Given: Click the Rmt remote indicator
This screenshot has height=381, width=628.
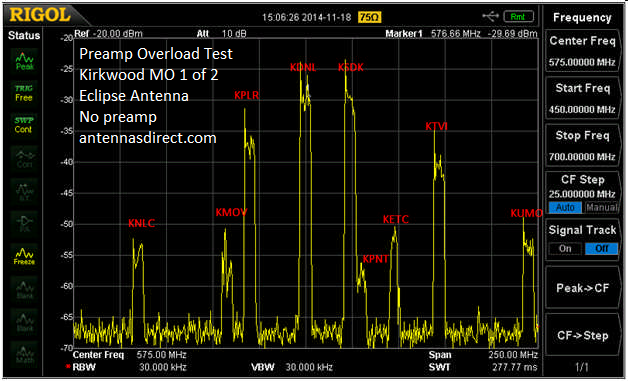Looking at the screenshot, I should pyautogui.click(x=519, y=17).
